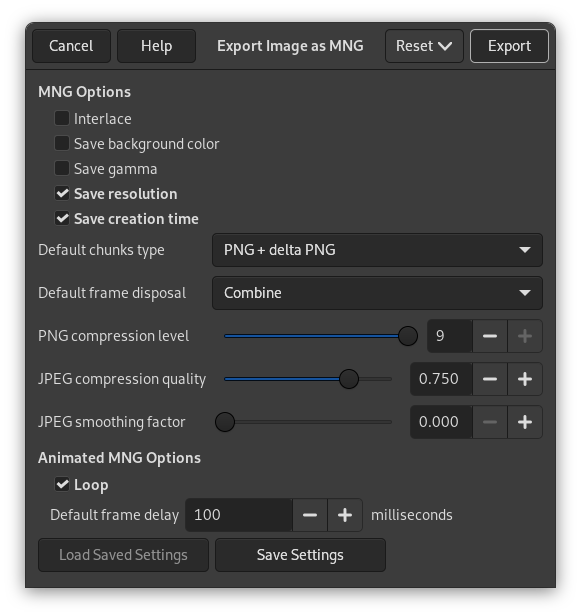The image size is (581, 616).
Task: Click the Save Settings button
Action: pos(300,555)
